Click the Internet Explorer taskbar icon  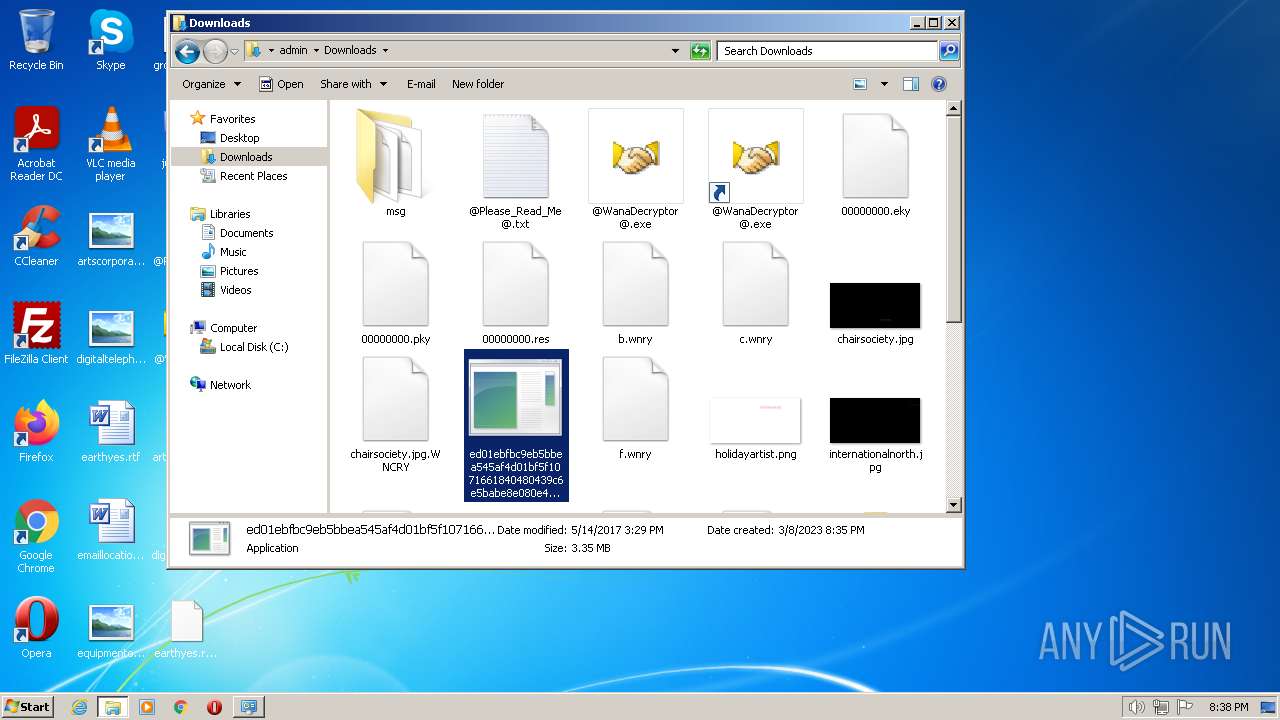[79, 707]
